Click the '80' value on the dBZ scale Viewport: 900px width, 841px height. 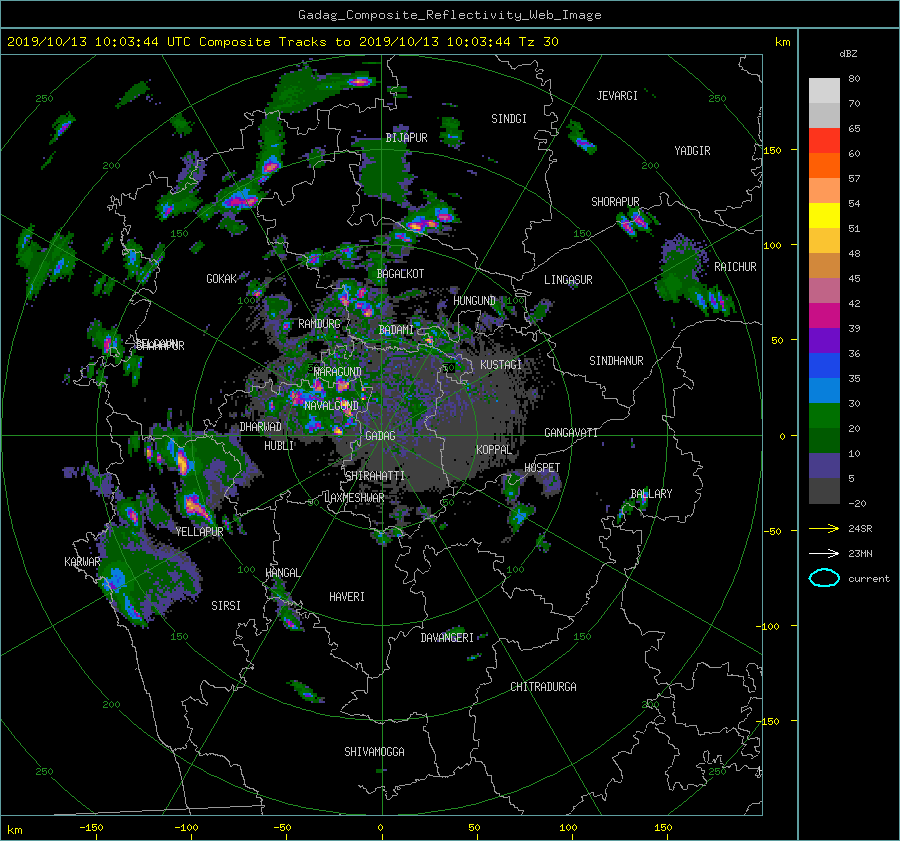tap(854, 79)
